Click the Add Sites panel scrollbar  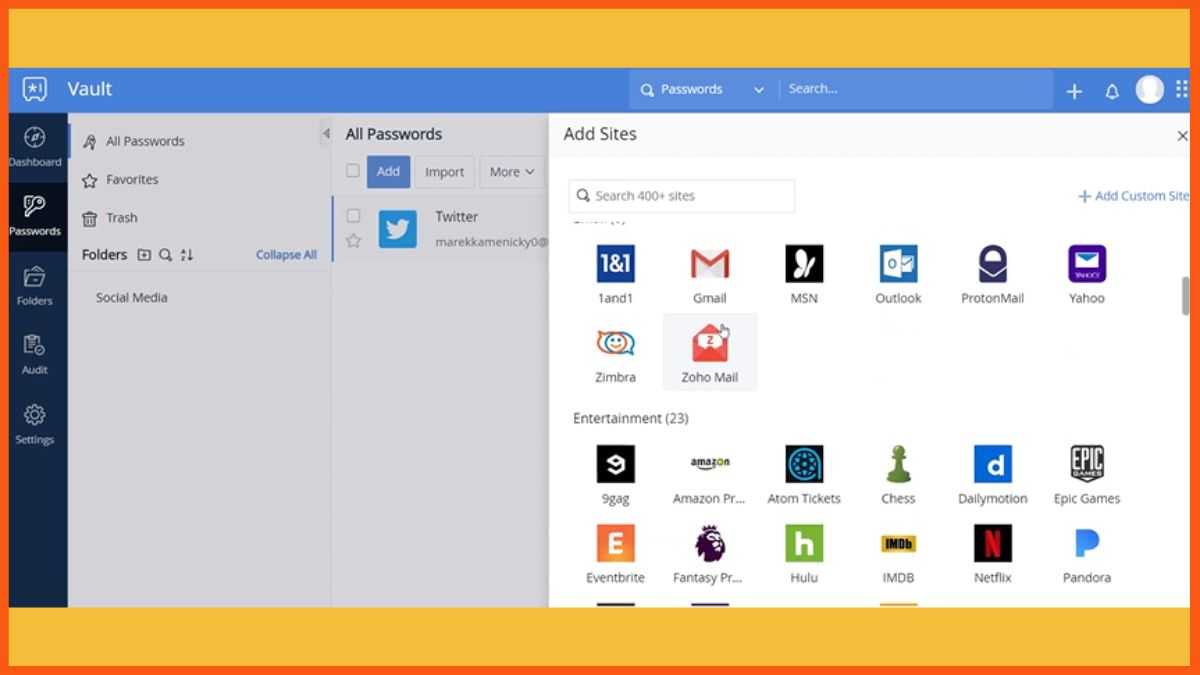[x=1185, y=295]
